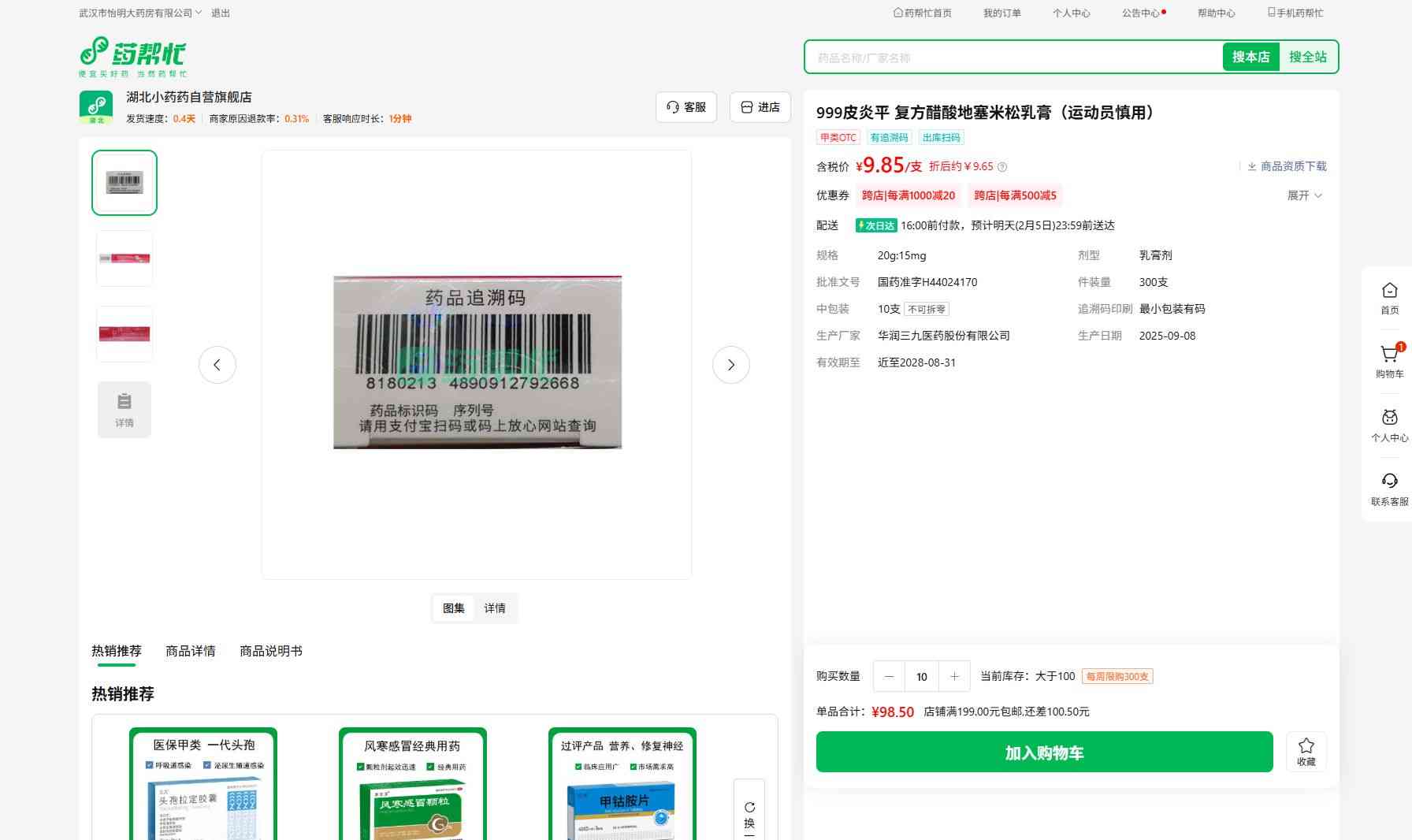Click the next image arrow
Screen dimensions: 1412x840
[x=730, y=365]
